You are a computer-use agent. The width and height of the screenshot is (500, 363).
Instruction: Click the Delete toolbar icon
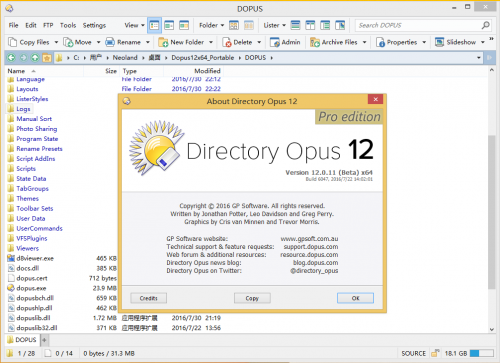tap(227, 42)
